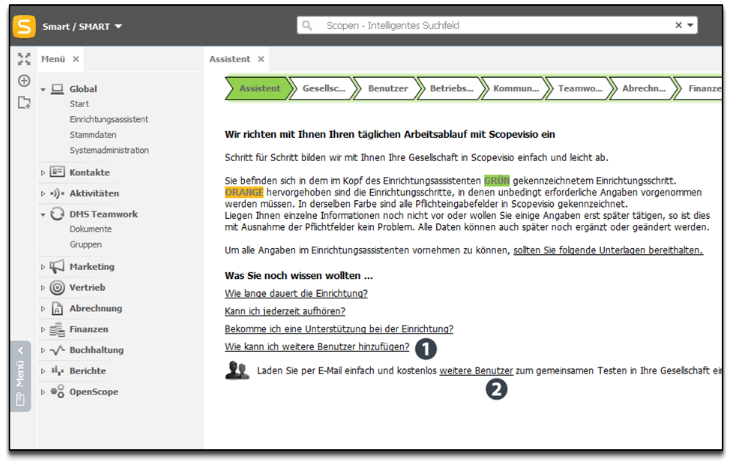Image resolution: width=732 pixels, height=464 pixels.
Task: Open Systemadministration in the menu
Action: (x=109, y=150)
